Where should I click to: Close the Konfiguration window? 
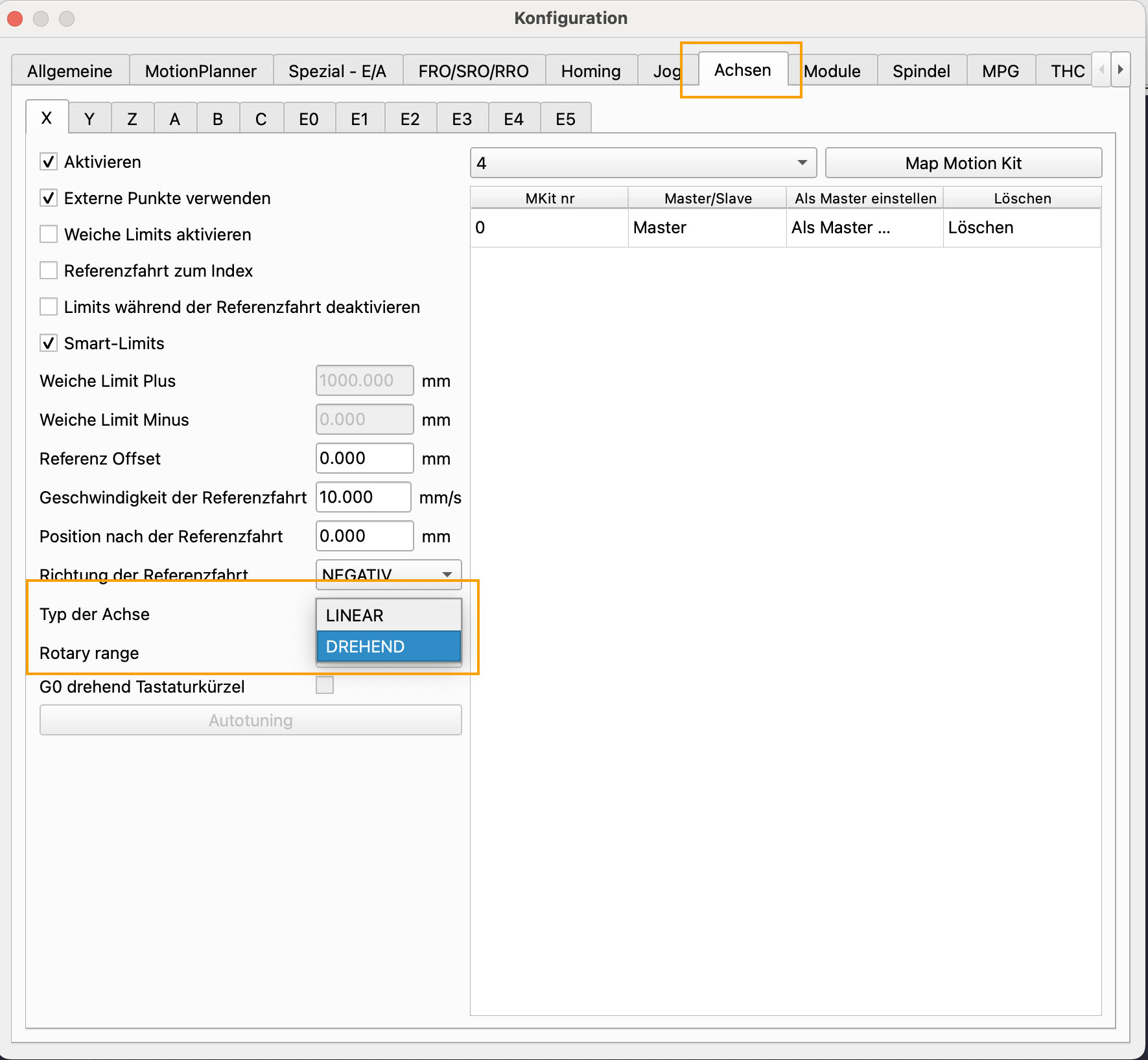[x=15, y=19]
